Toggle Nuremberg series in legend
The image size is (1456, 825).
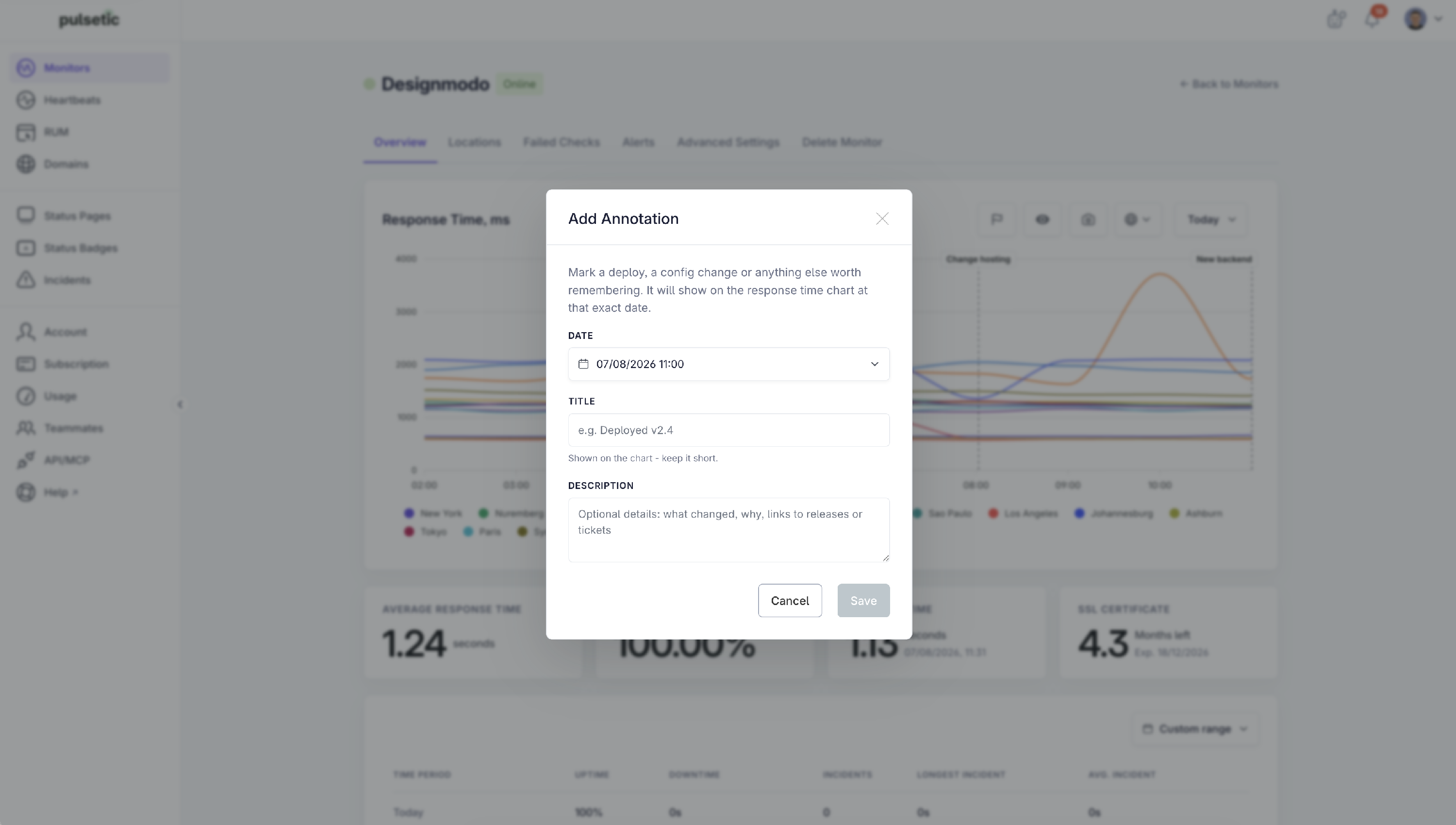[x=512, y=513]
